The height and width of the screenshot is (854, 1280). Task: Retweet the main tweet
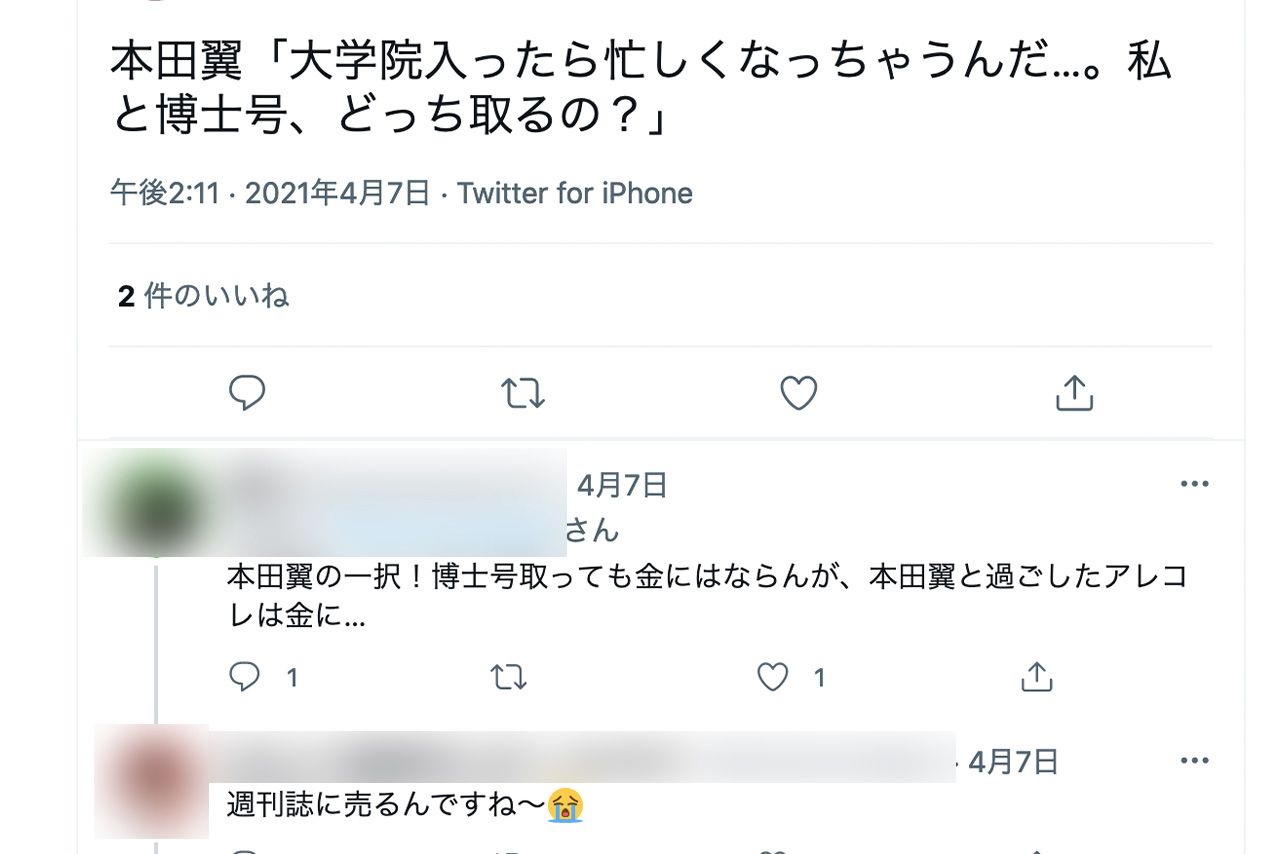click(x=522, y=394)
